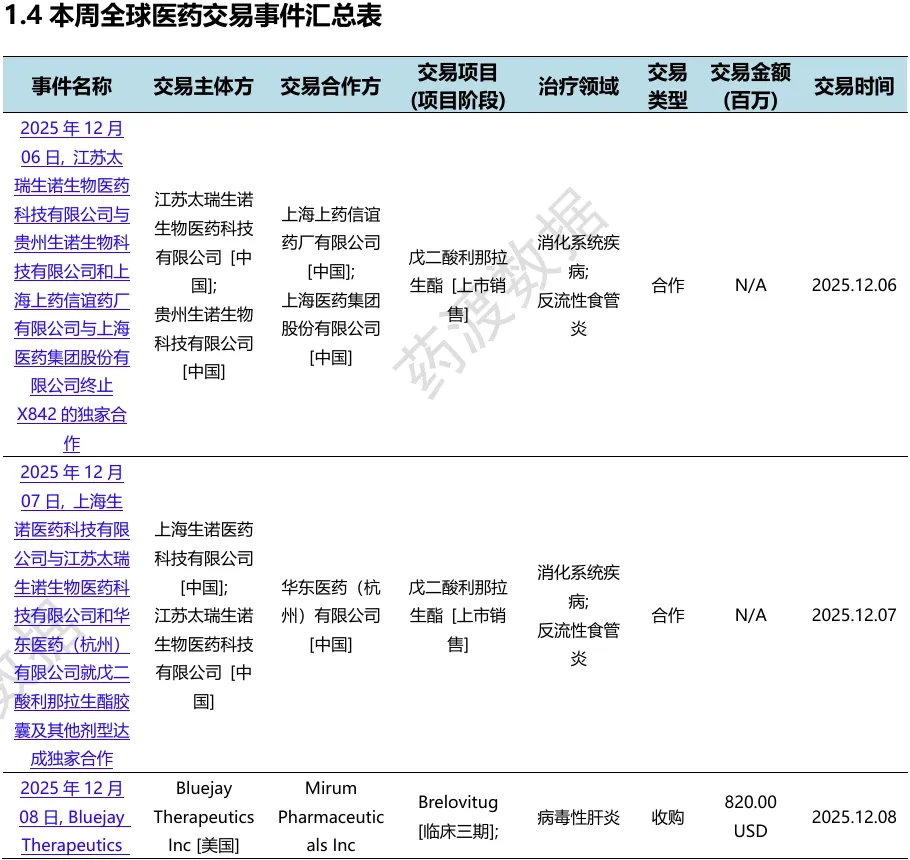Click the 华东医药（杭州）有限公司 partner cell

click(x=331, y=615)
